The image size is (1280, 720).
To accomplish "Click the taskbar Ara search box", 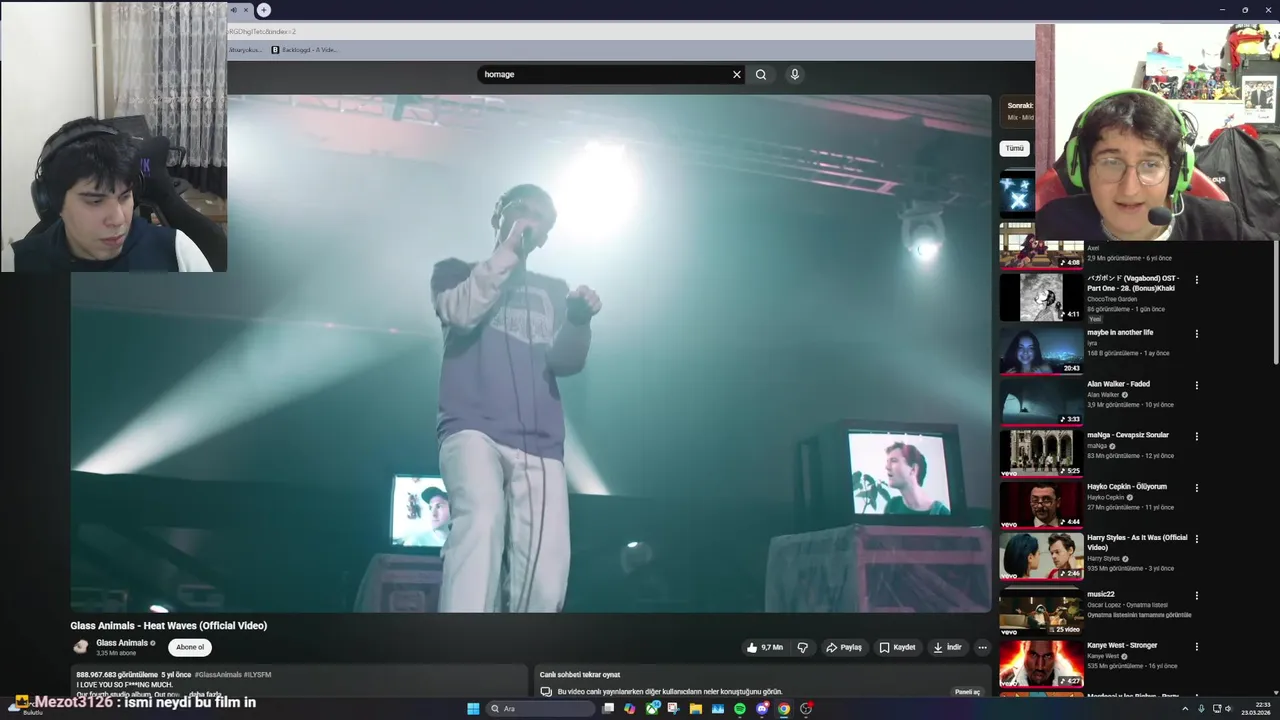I will (540, 709).
